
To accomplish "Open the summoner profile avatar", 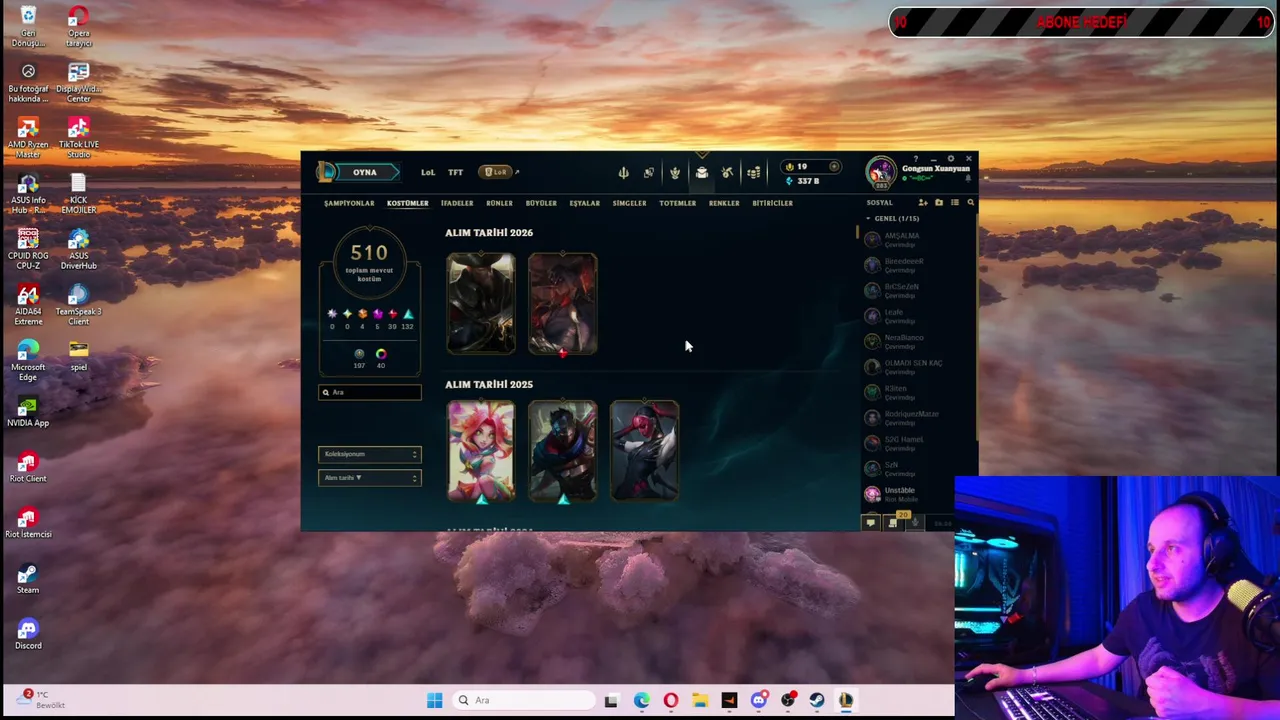I will click(x=881, y=172).
